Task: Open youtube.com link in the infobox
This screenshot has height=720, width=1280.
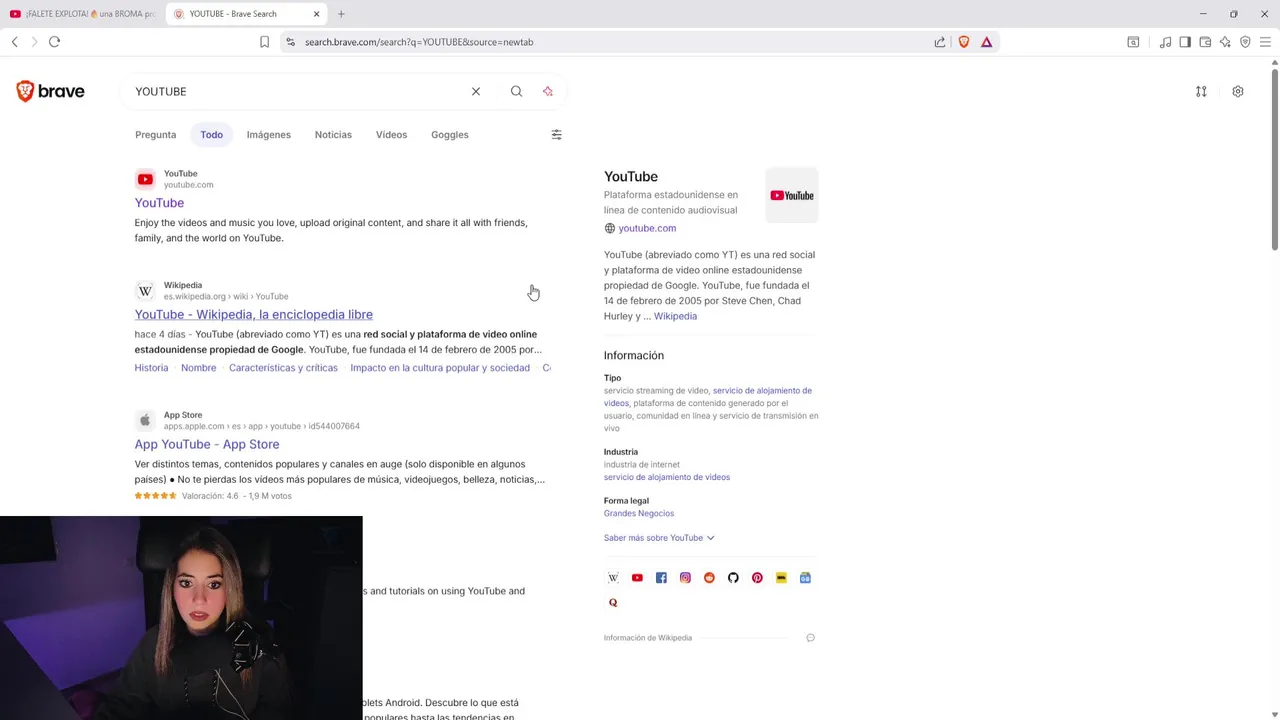Action: tap(647, 228)
